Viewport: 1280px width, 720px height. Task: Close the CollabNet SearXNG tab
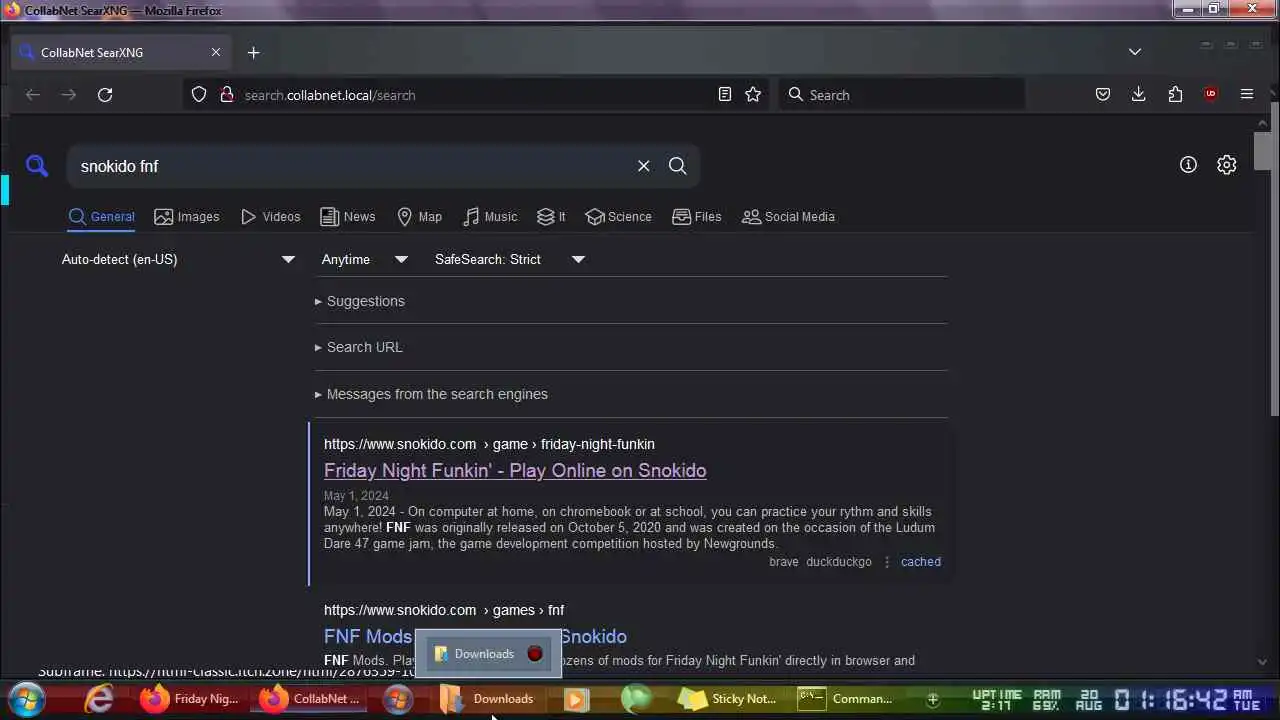[x=216, y=52]
